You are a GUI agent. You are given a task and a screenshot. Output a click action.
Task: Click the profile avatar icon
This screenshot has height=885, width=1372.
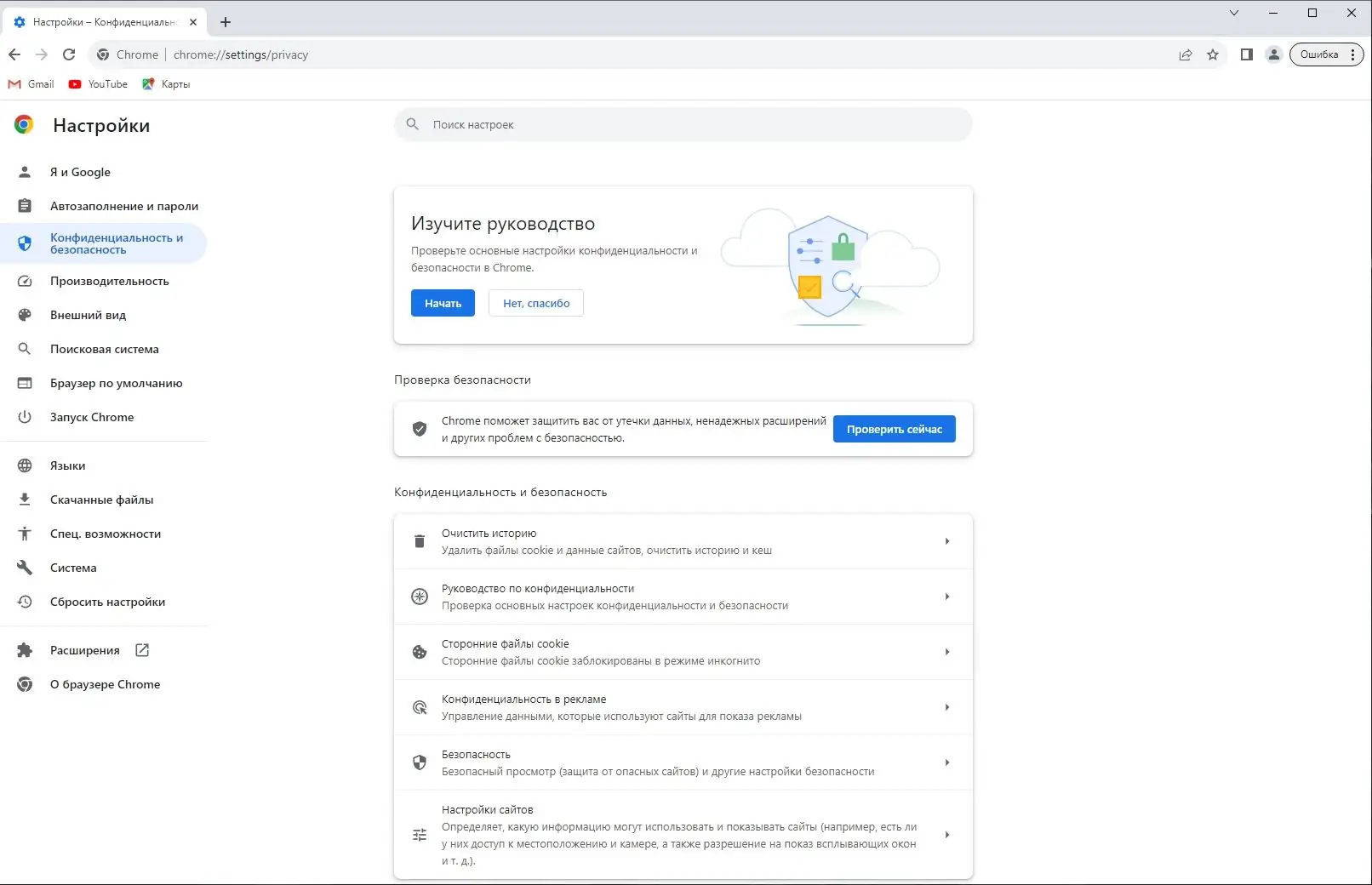click(x=1274, y=54)
